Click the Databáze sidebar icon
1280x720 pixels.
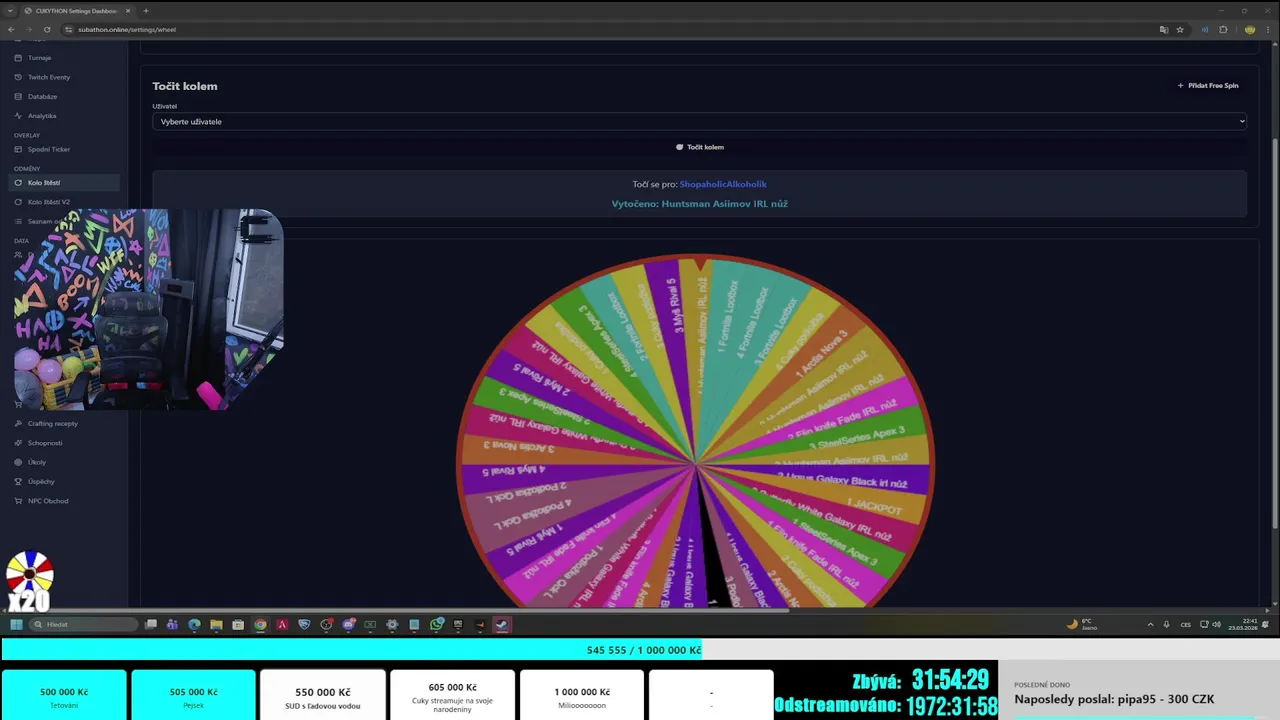click(x=18, y=96)
